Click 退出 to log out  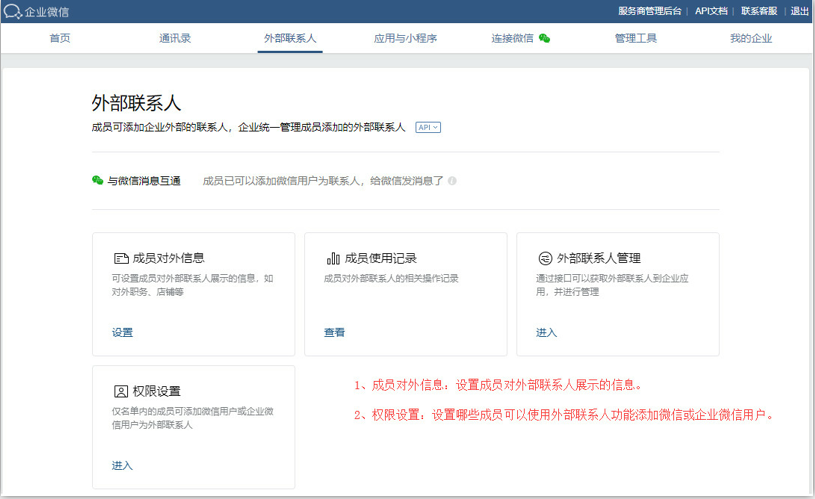point(799,11)
